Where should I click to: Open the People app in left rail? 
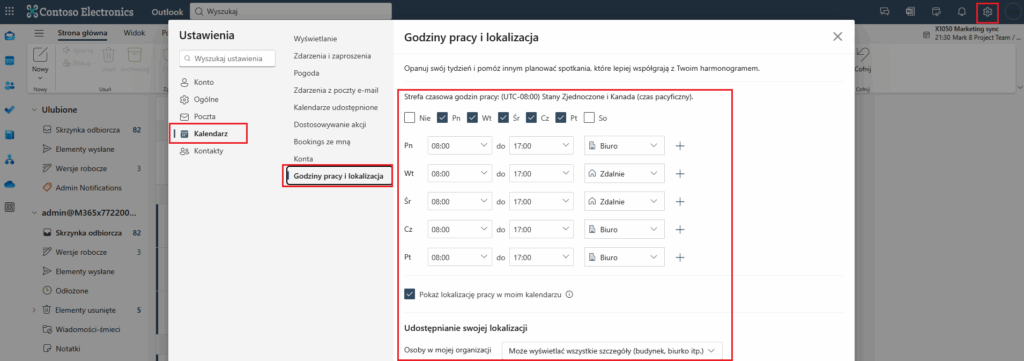10,85
